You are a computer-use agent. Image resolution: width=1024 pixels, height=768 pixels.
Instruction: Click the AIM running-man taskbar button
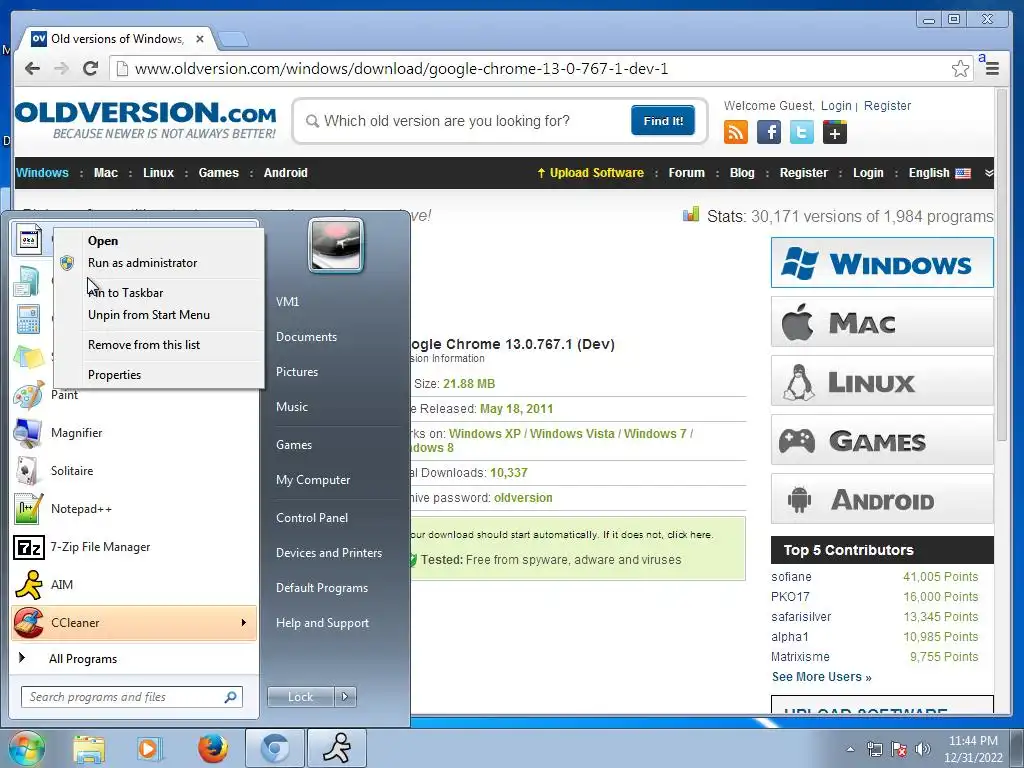click(337, 748)
